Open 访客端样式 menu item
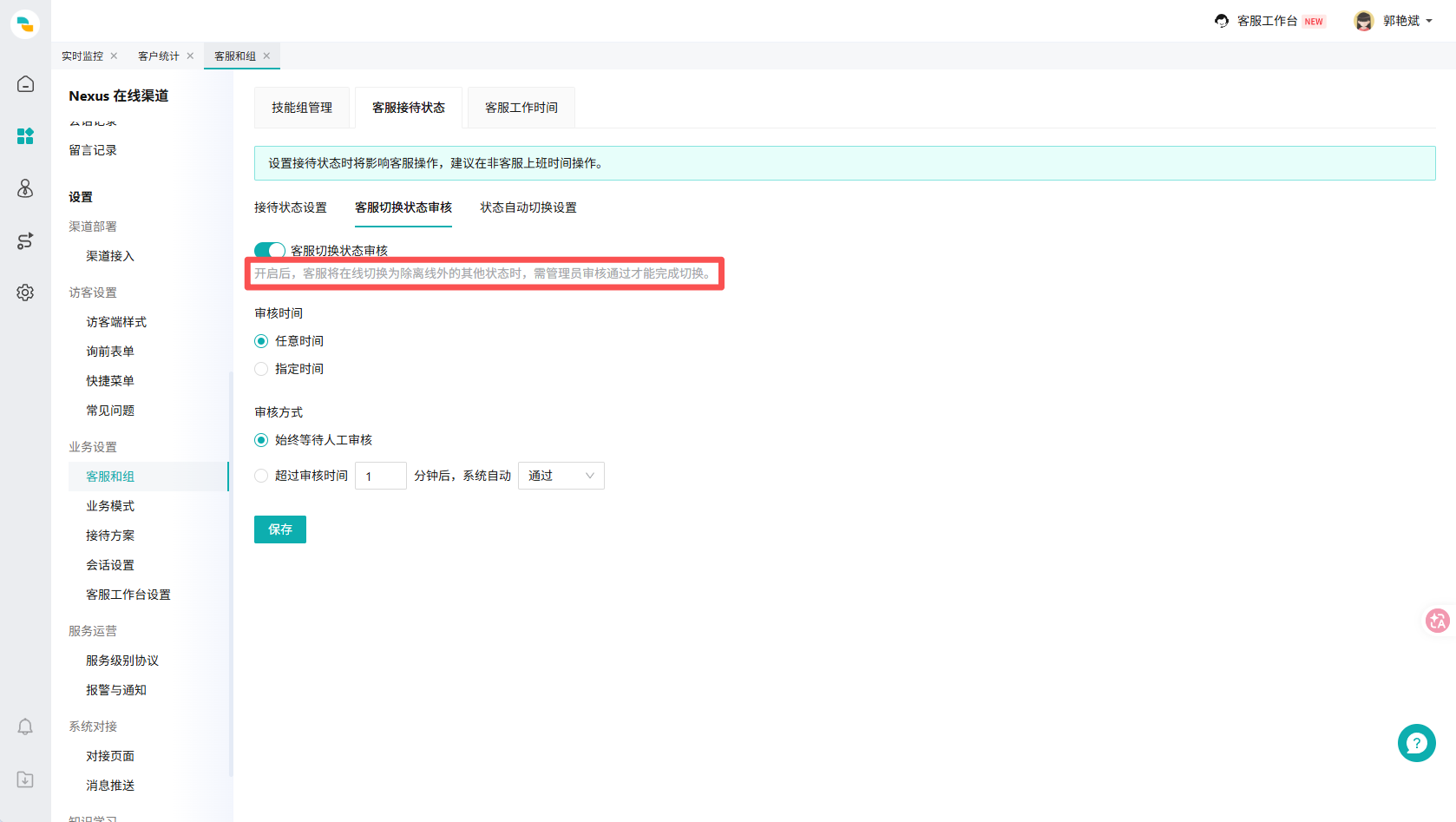 116,322
